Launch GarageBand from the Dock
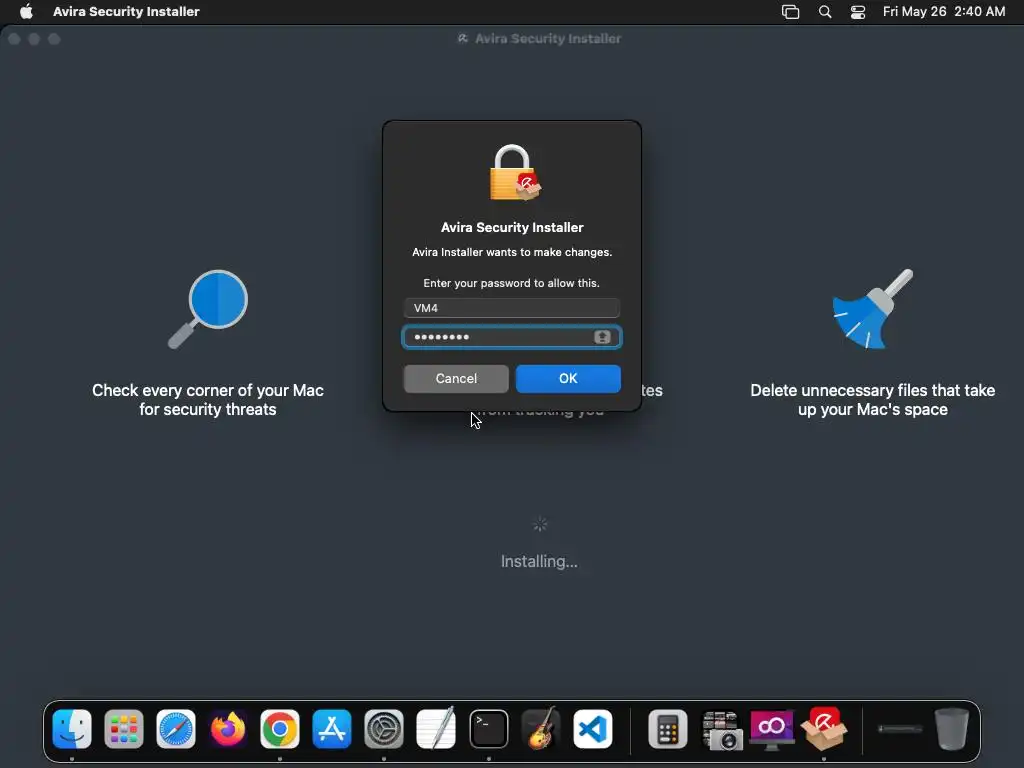The image size is (1024, 768). click(541, 728)
